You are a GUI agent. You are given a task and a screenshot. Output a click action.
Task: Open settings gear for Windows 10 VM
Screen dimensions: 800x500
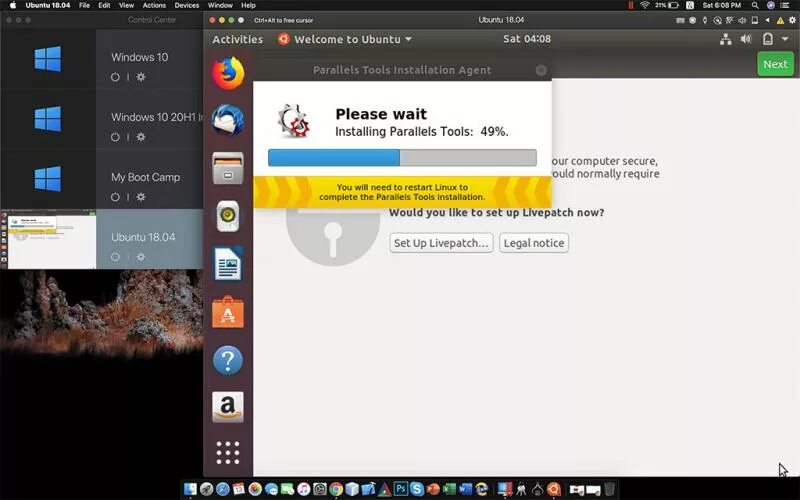tap(141, 77)
